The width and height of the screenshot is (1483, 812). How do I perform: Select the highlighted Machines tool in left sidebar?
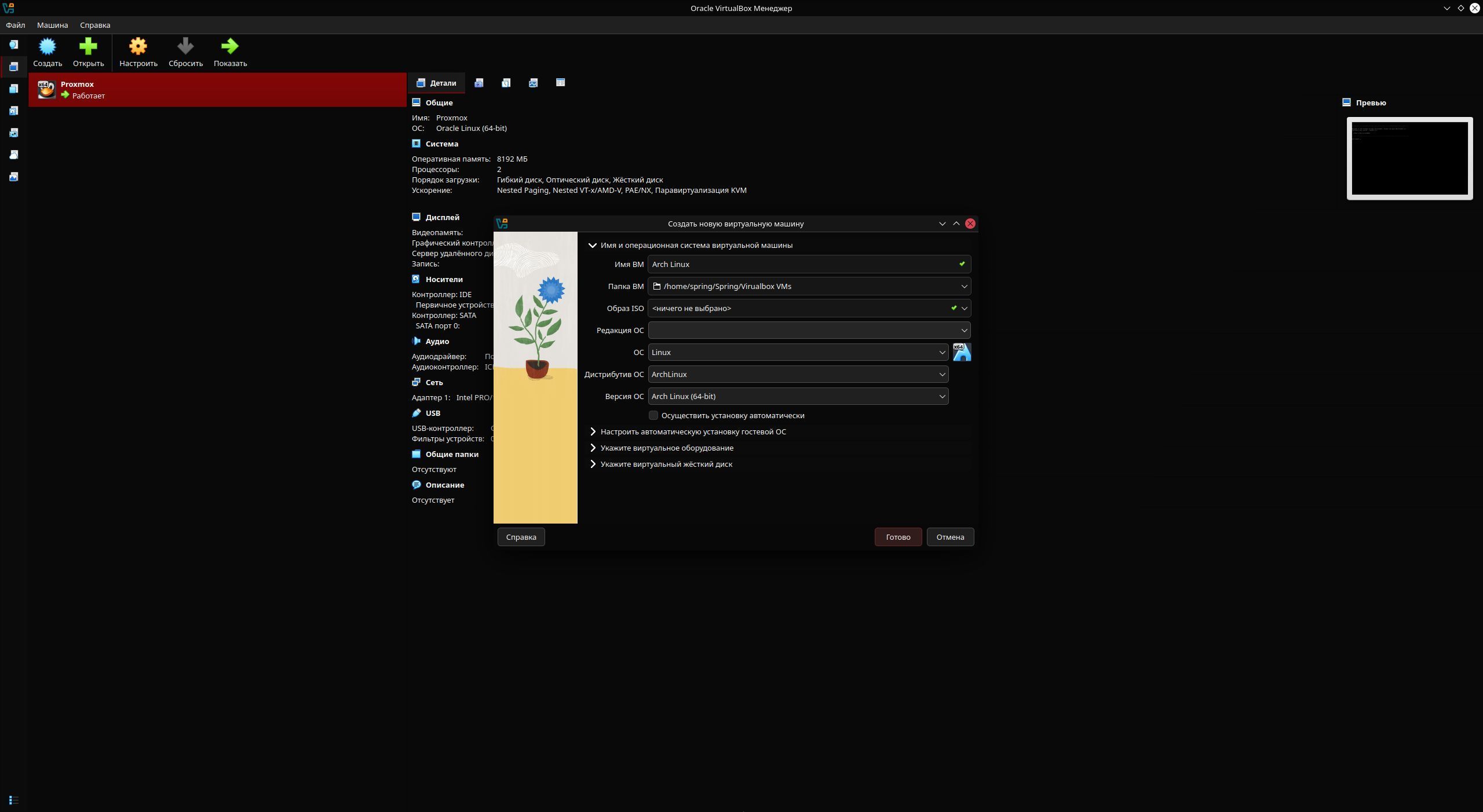(x=14, y=67)
